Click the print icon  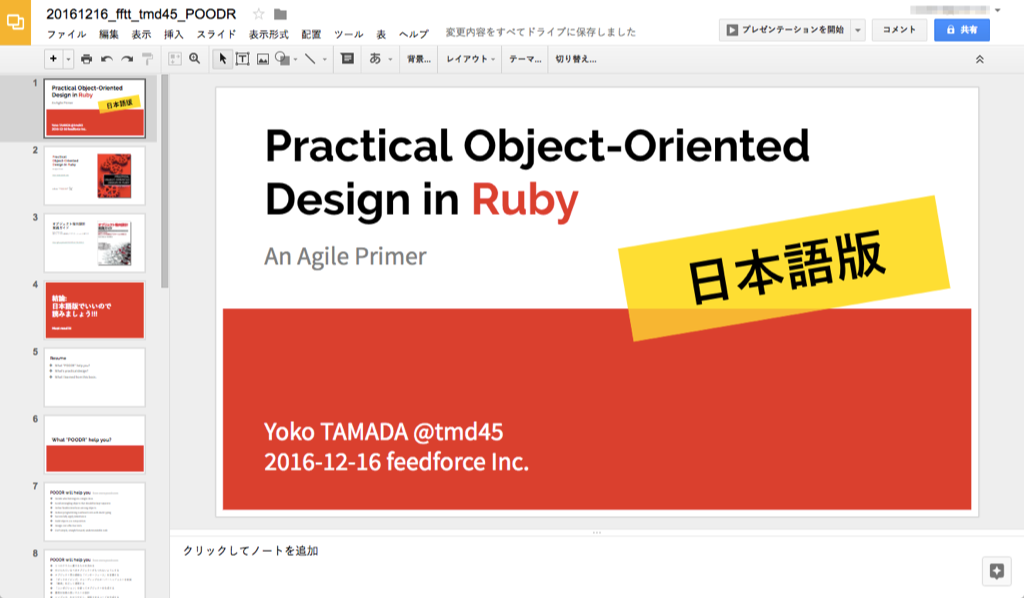click(86, 59)
